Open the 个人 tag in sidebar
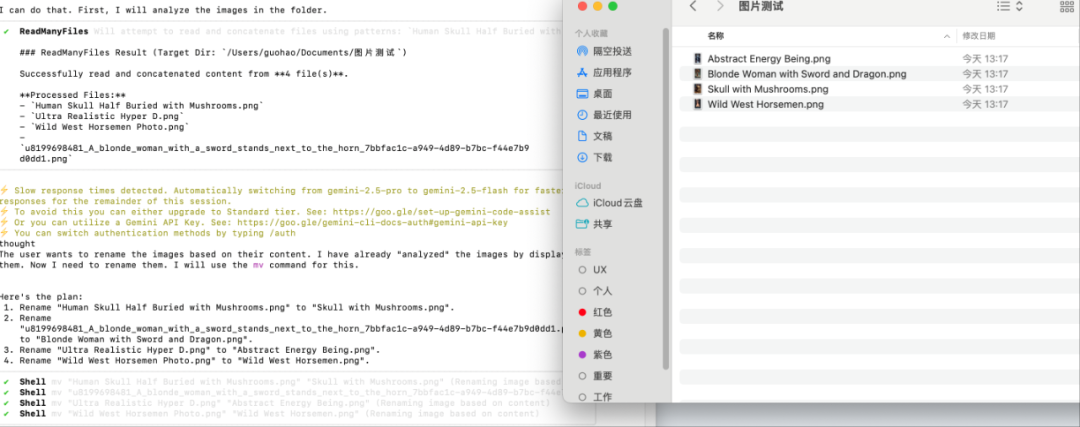The image size is (1080, 427). (x=602, y=291)
